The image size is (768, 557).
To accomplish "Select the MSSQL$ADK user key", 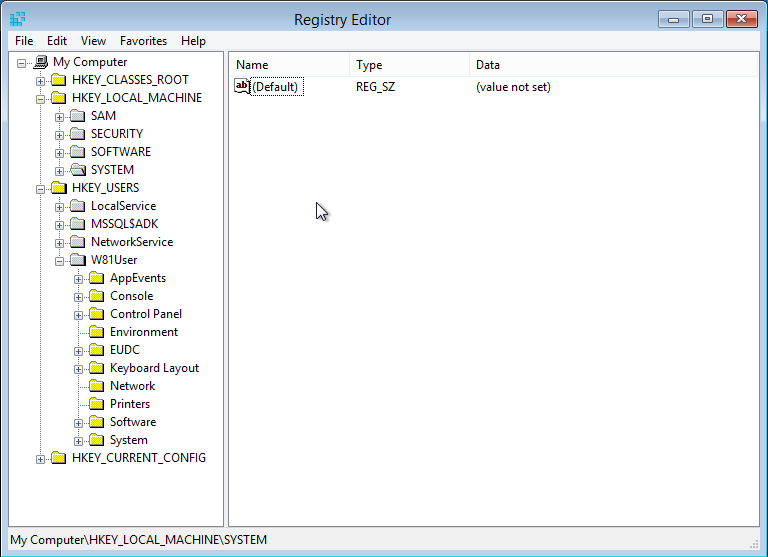I will pyautogui.click(x=124, y=224).
